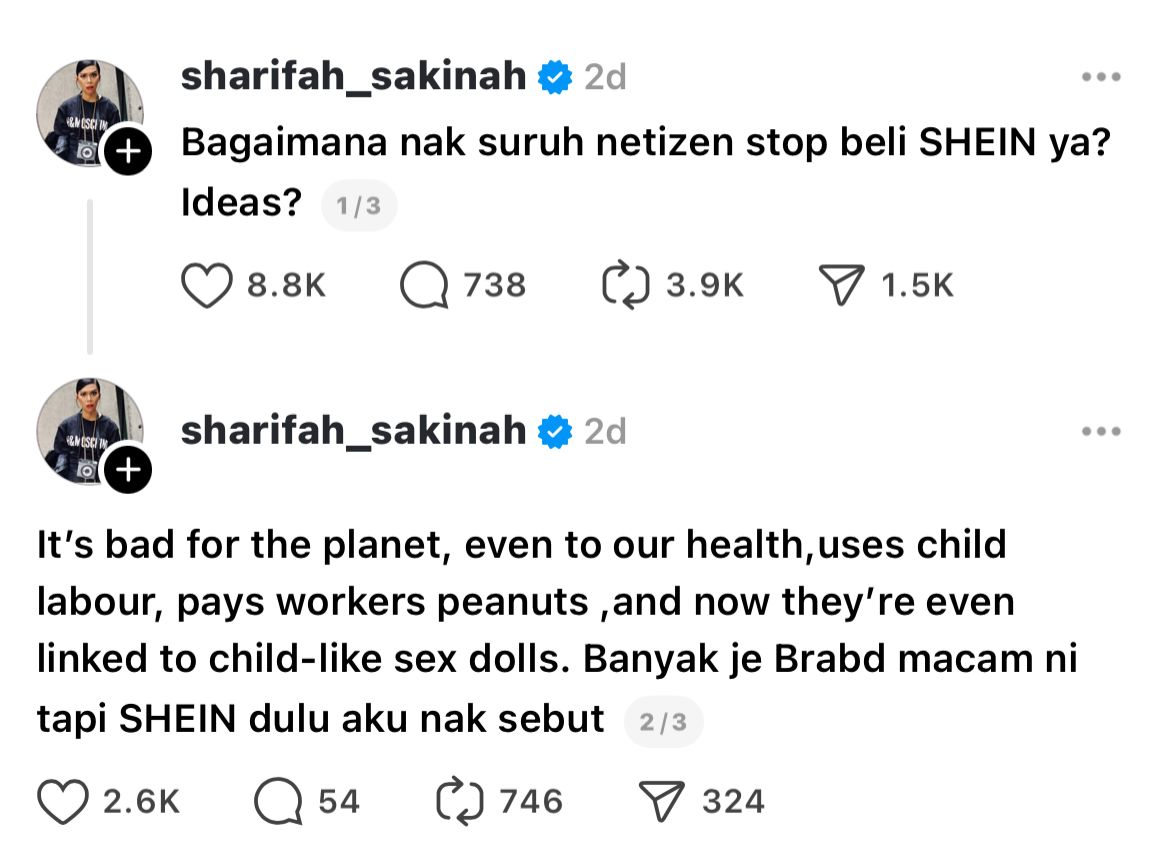Open sharifah_sakinah username on second post

click(353, 431)
